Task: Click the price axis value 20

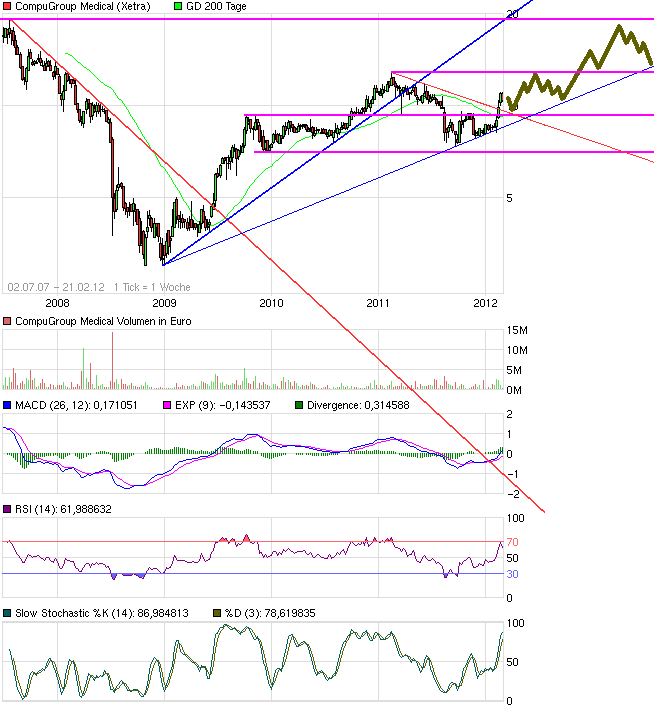Action: coord(512,14)
